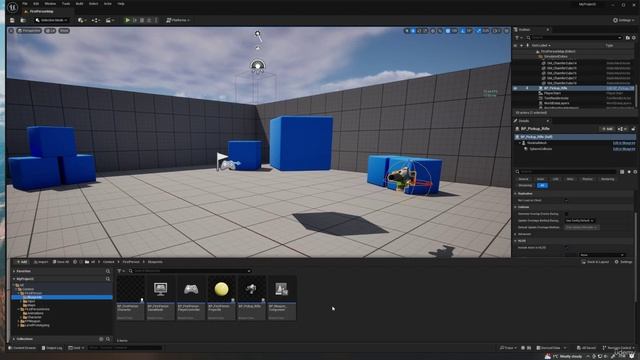
Task: Click the Add component button in Details
Action: 608,129
